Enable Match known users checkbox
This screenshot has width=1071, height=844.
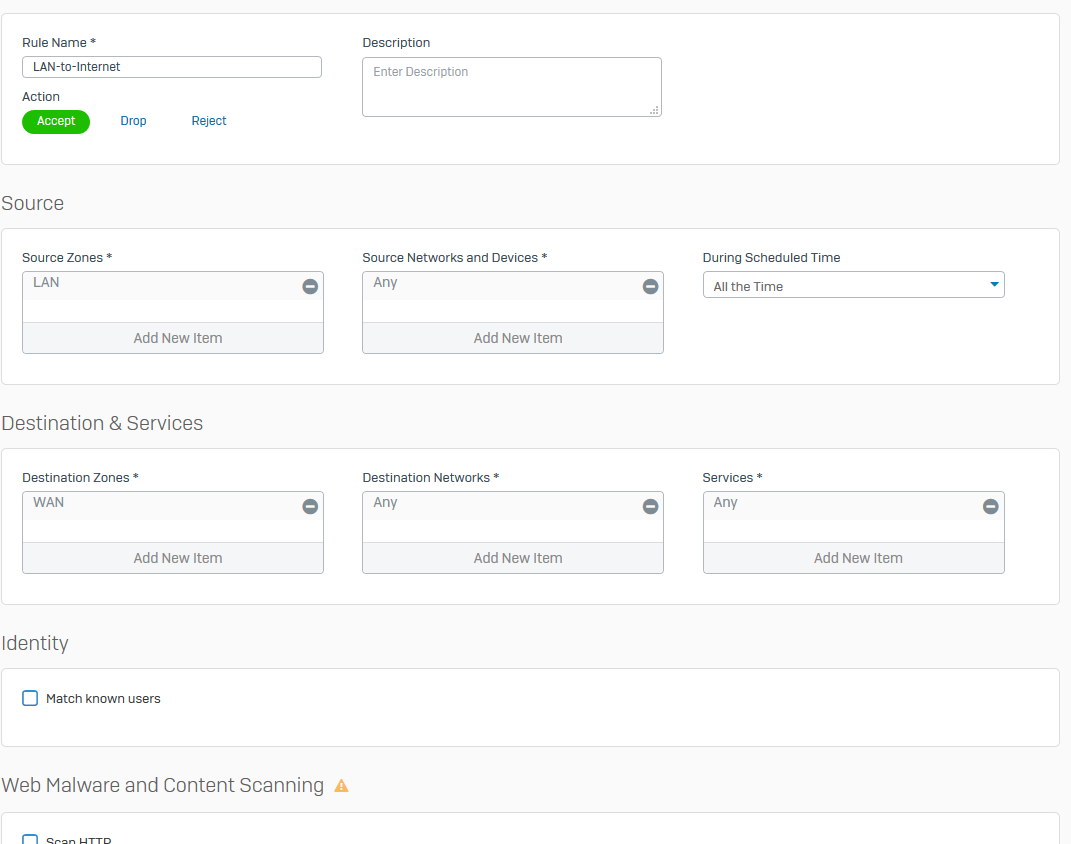click(30, 698)
